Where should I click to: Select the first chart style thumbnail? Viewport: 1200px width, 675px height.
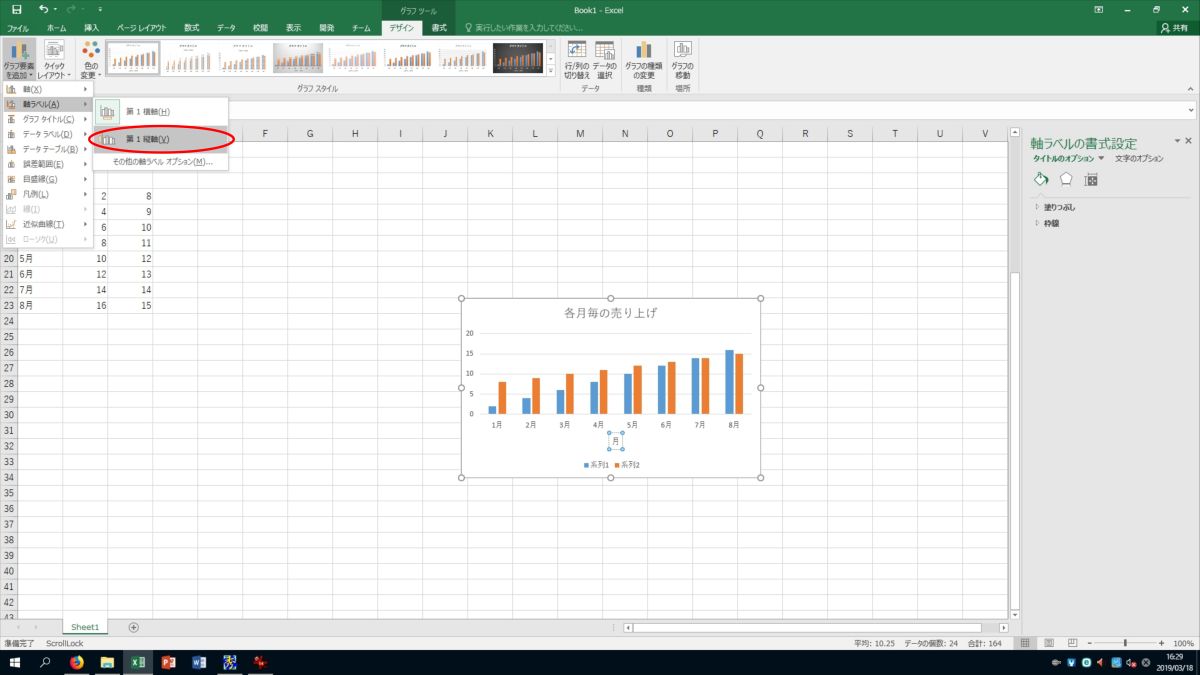(x=133, y=58)
